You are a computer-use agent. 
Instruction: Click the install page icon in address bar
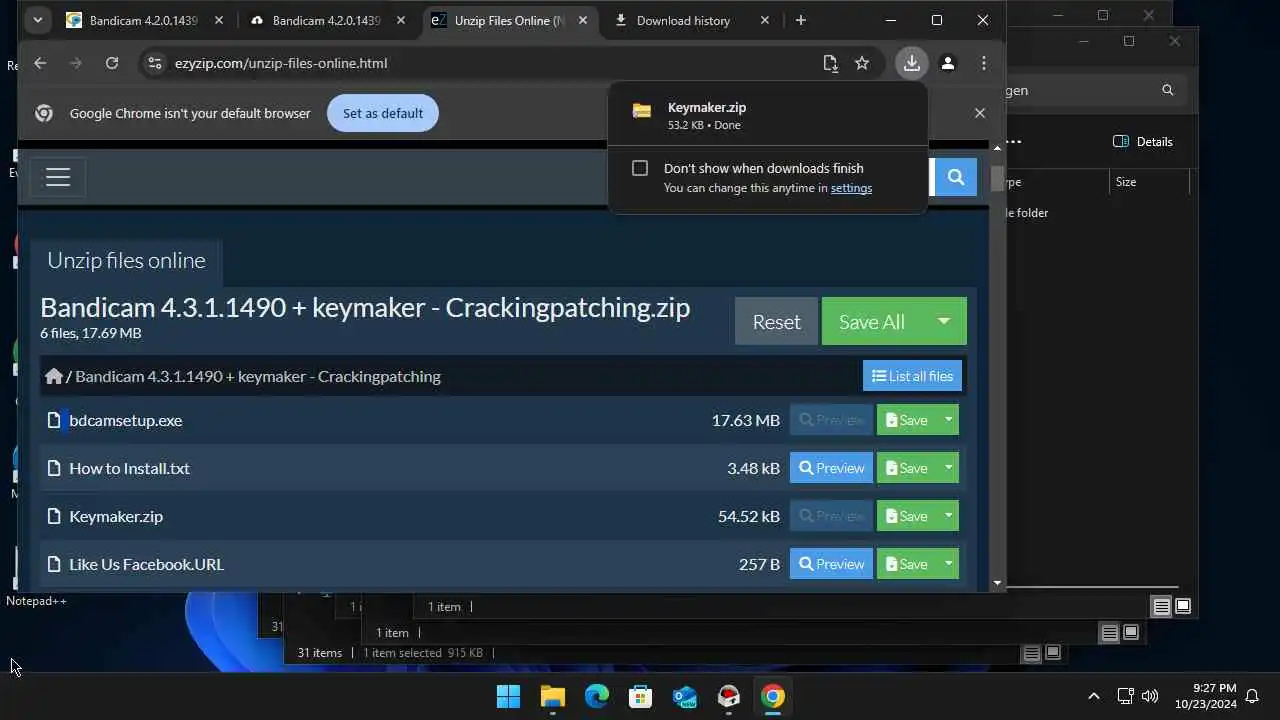click(x=830, y=63)
